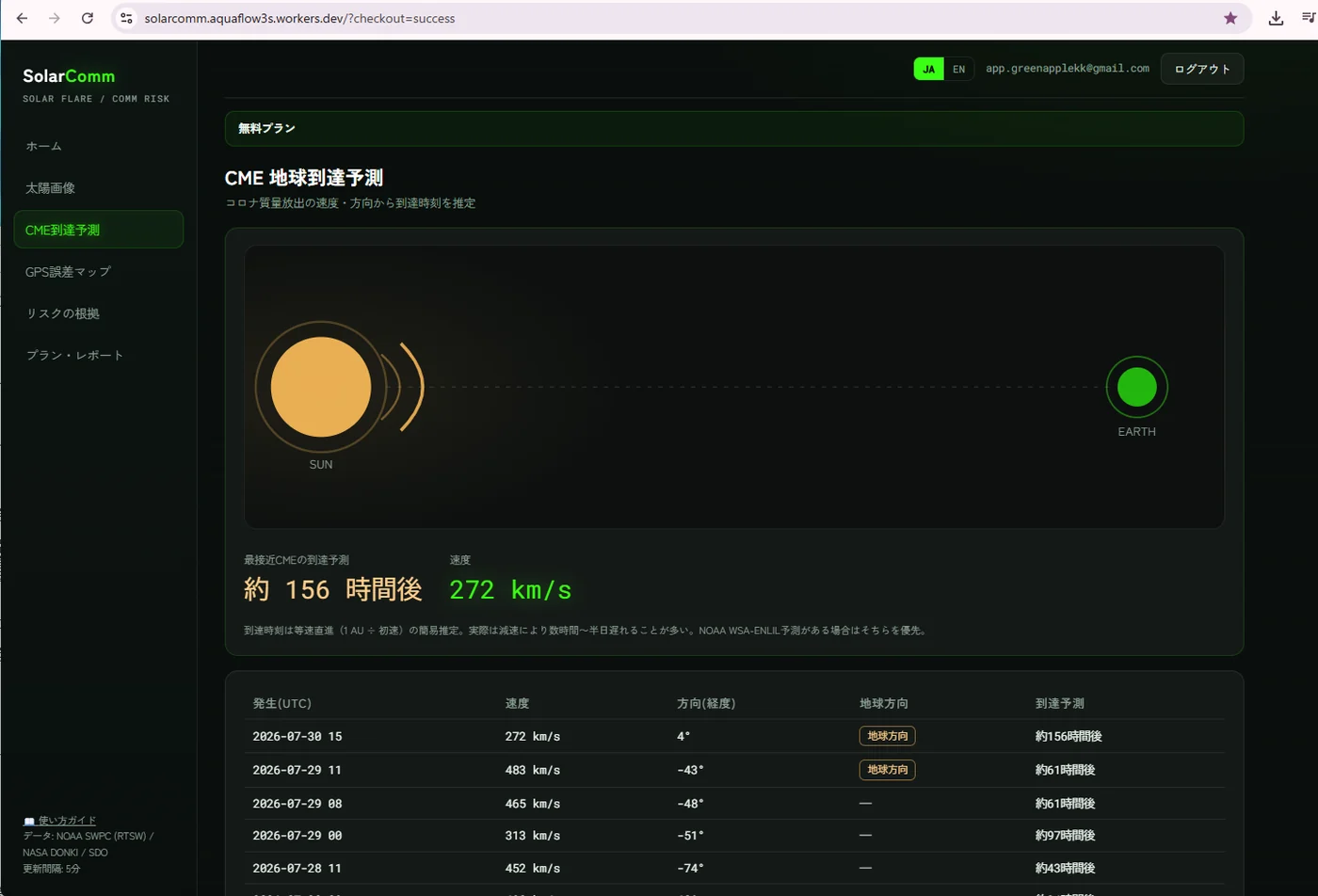Open the browser downloads icon
Screen dimensions: 1318x896
1276,18
